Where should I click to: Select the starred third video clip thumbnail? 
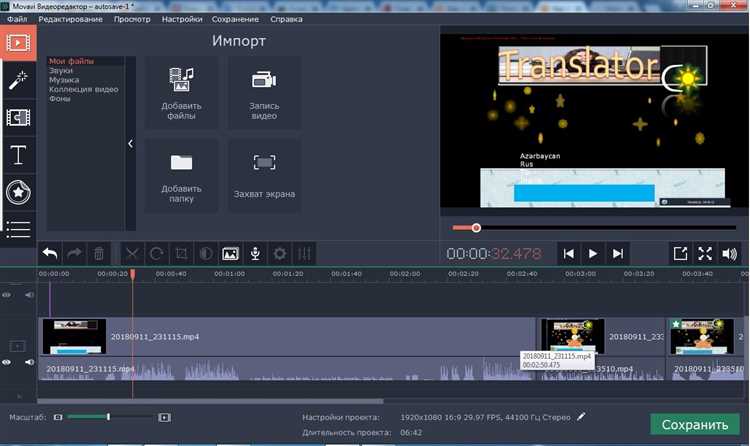tap(702, 336)
